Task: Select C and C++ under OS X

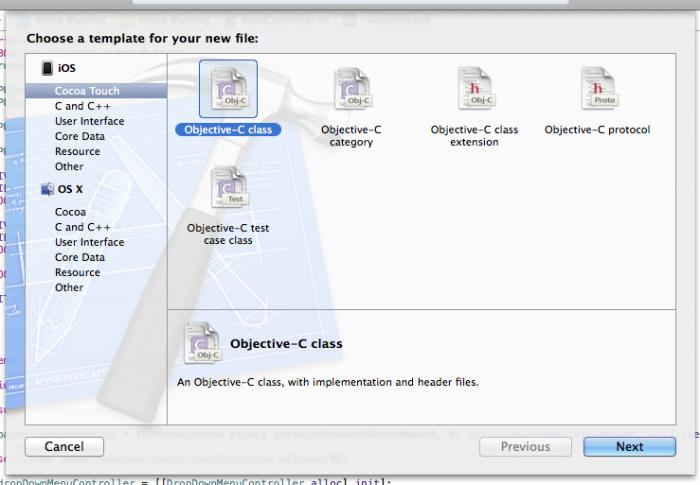Action: [x=83, y=227]
